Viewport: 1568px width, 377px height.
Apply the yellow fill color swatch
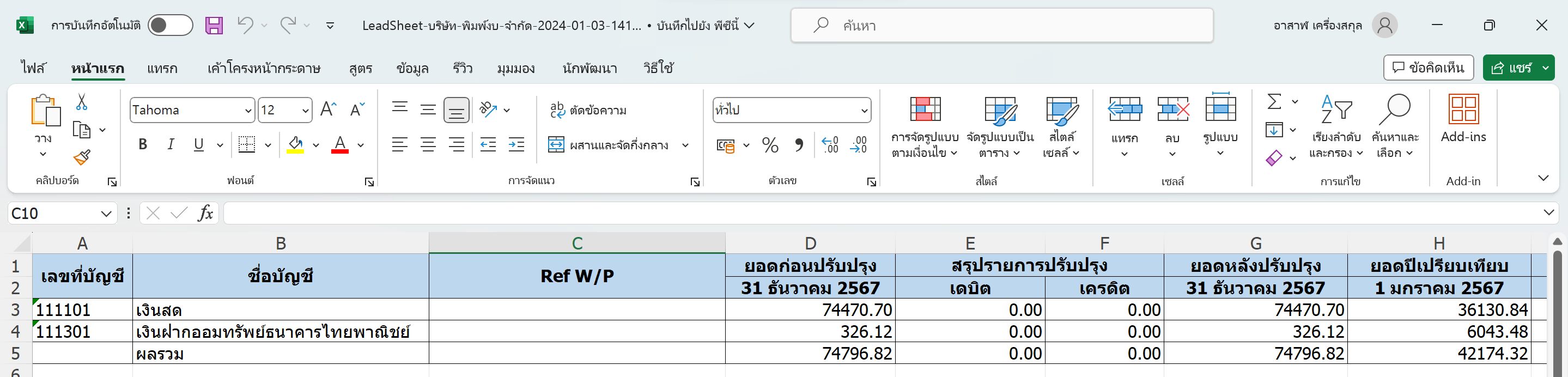pyautogui.click(x=296, y=145)
